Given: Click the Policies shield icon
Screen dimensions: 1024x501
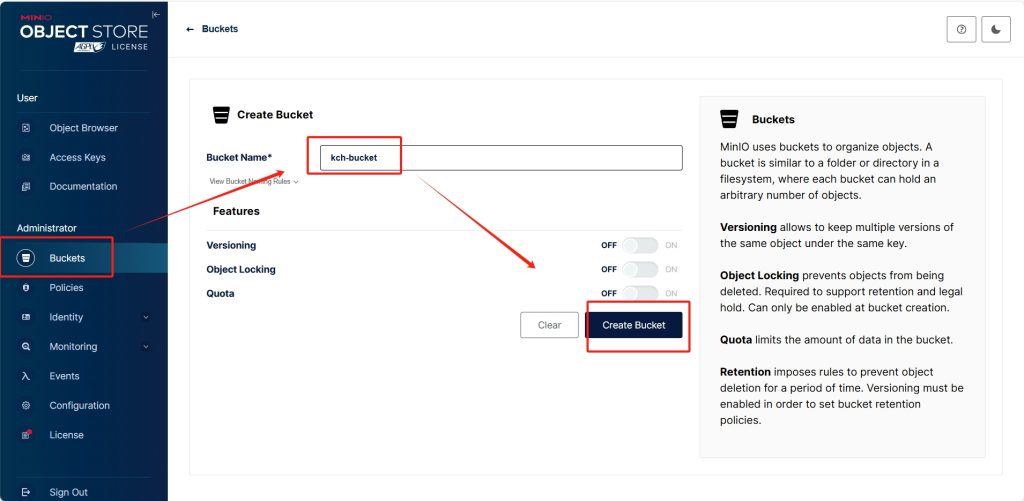Looking at the screenshot, I should 26,287.
